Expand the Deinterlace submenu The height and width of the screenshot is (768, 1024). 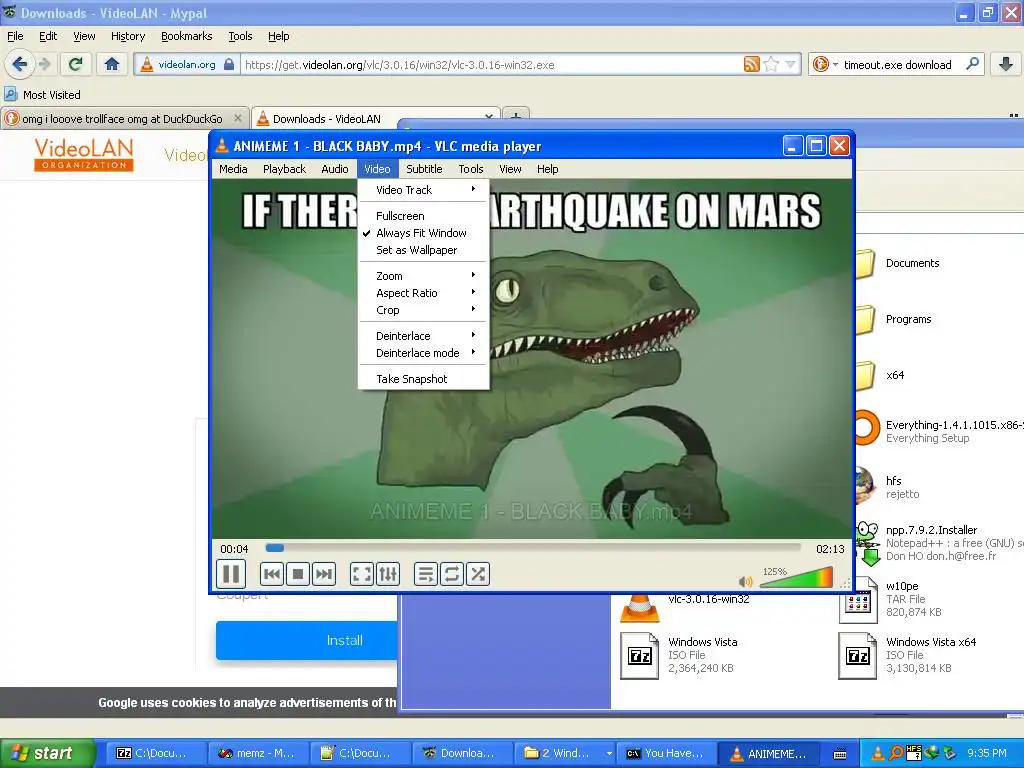pyautogui.click(x=423, y=336)
